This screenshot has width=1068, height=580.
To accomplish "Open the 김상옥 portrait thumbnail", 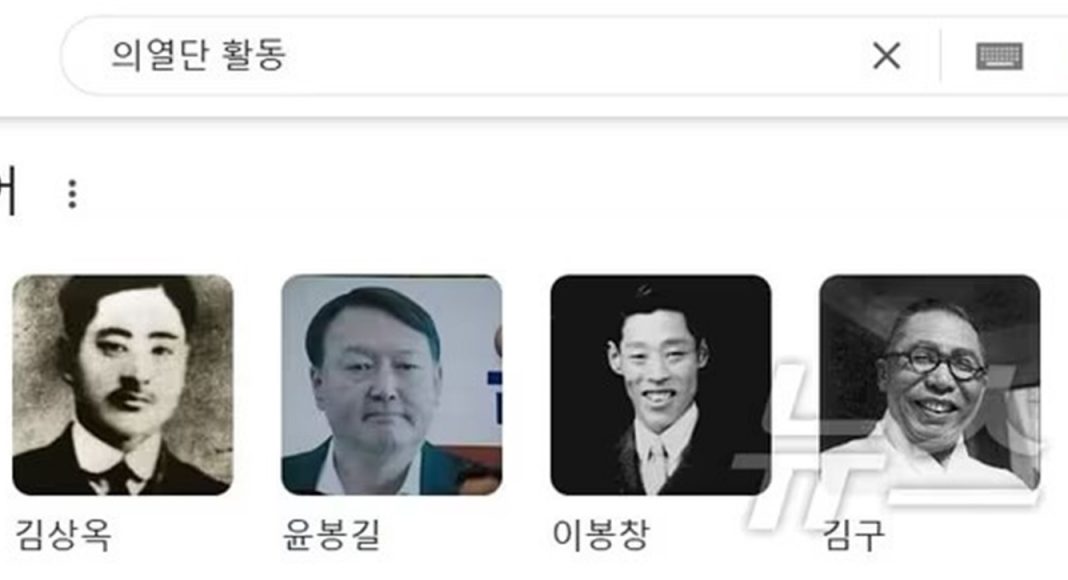I will [123, 385].
